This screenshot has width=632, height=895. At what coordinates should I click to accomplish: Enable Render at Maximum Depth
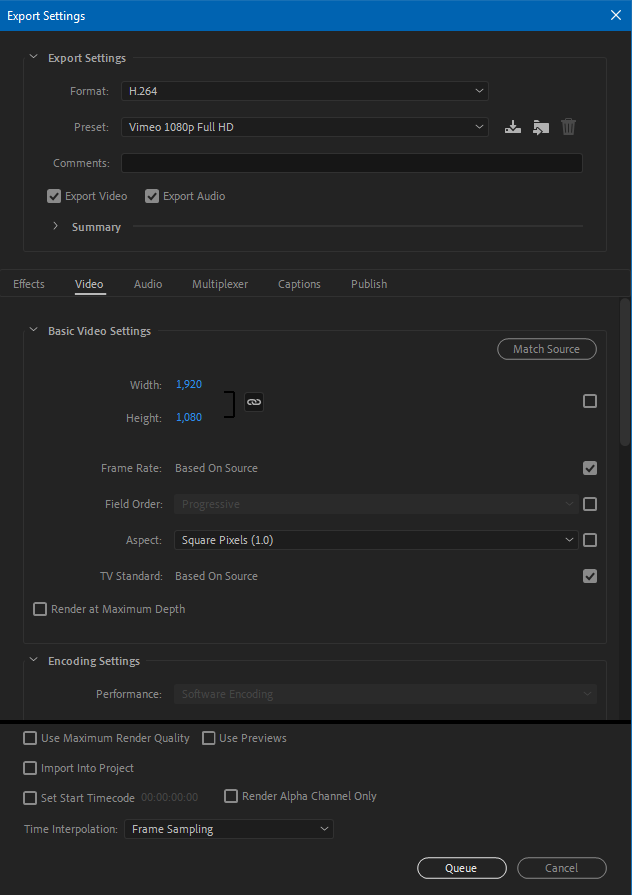(40, 608)
